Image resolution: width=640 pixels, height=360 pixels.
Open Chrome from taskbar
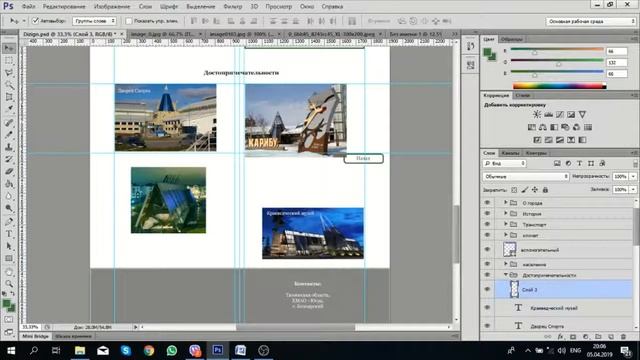[149, 350]
